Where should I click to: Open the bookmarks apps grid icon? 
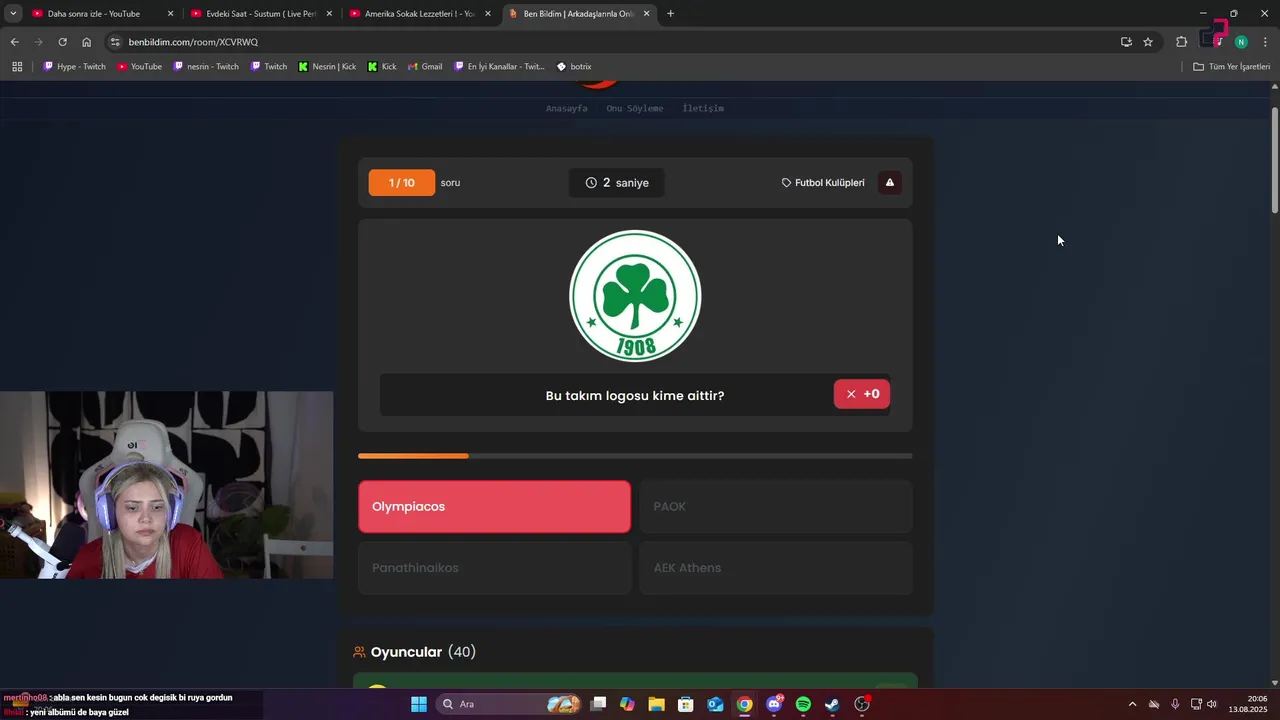(17, 67)
